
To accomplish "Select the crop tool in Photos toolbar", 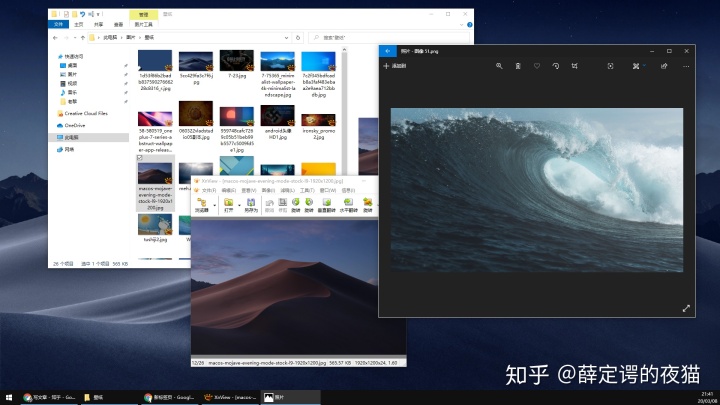I will pyautogui.click(x=574, y=66).
